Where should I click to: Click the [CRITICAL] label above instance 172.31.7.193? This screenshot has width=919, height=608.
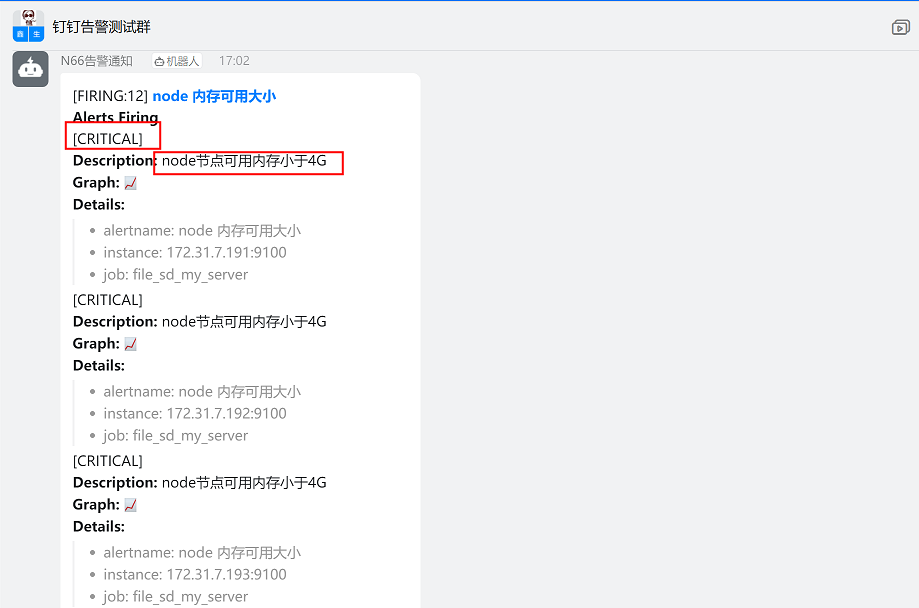point(108,461)
